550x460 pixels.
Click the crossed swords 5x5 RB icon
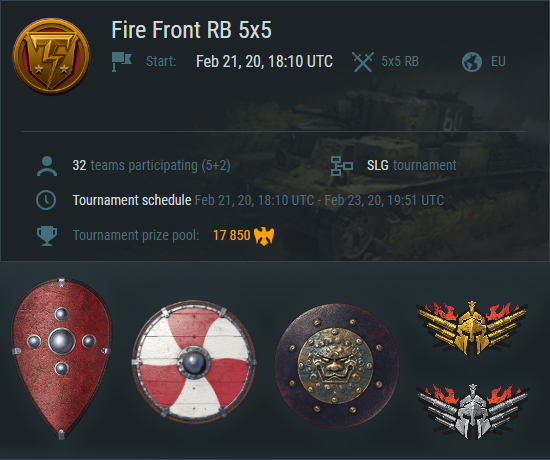click(x=363, y=62)
